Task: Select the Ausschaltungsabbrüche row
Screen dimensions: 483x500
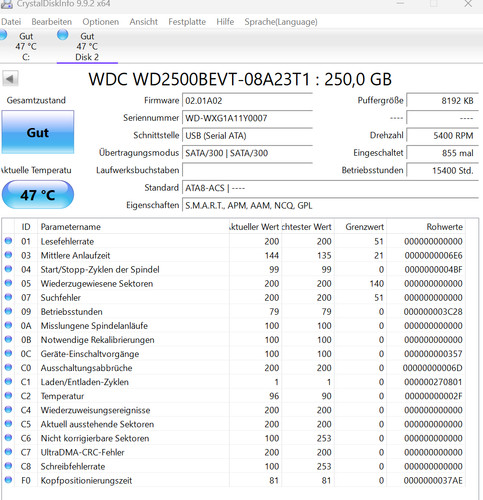Action: [x=233, y=368]
